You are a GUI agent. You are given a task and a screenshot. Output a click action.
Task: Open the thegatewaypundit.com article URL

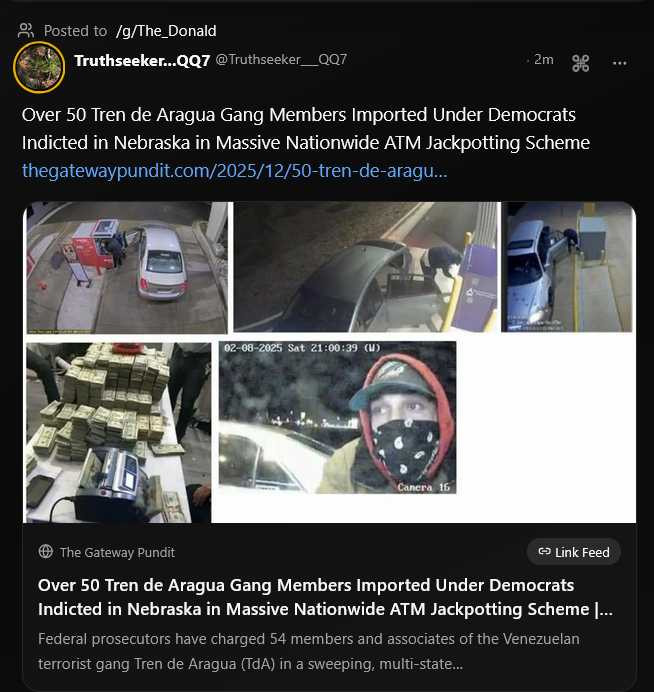(234, 170)
